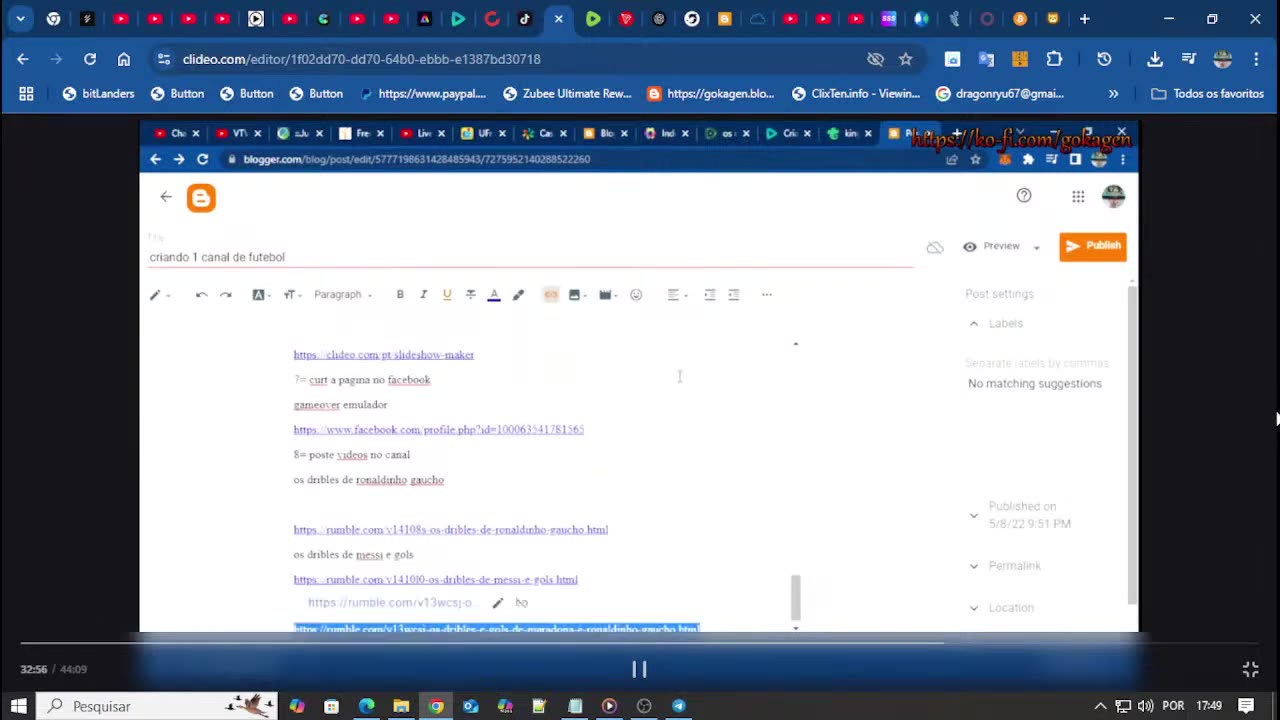
Task: Open Chrome extensions puzzle icon
Action: click(1054, 59)
